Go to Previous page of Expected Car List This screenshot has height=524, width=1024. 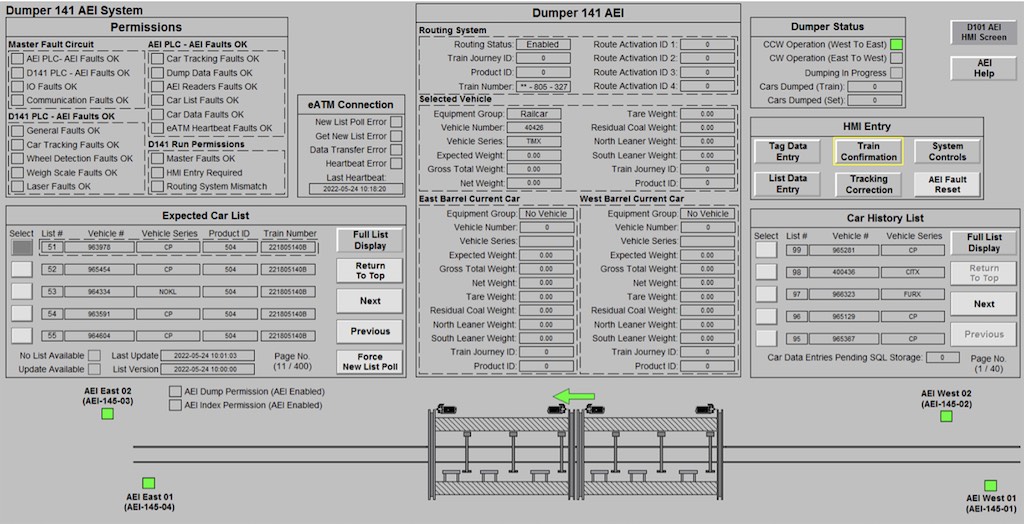click(370, 331)
